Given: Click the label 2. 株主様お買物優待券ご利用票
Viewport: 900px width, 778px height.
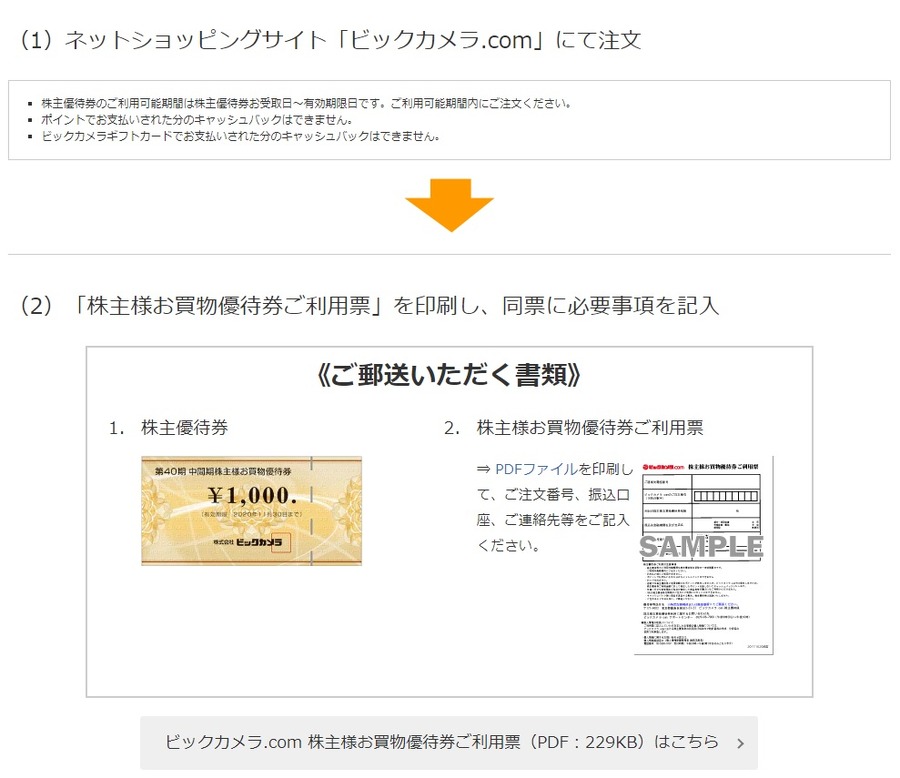Looking at the screenshot, I should tap(573, 428).
